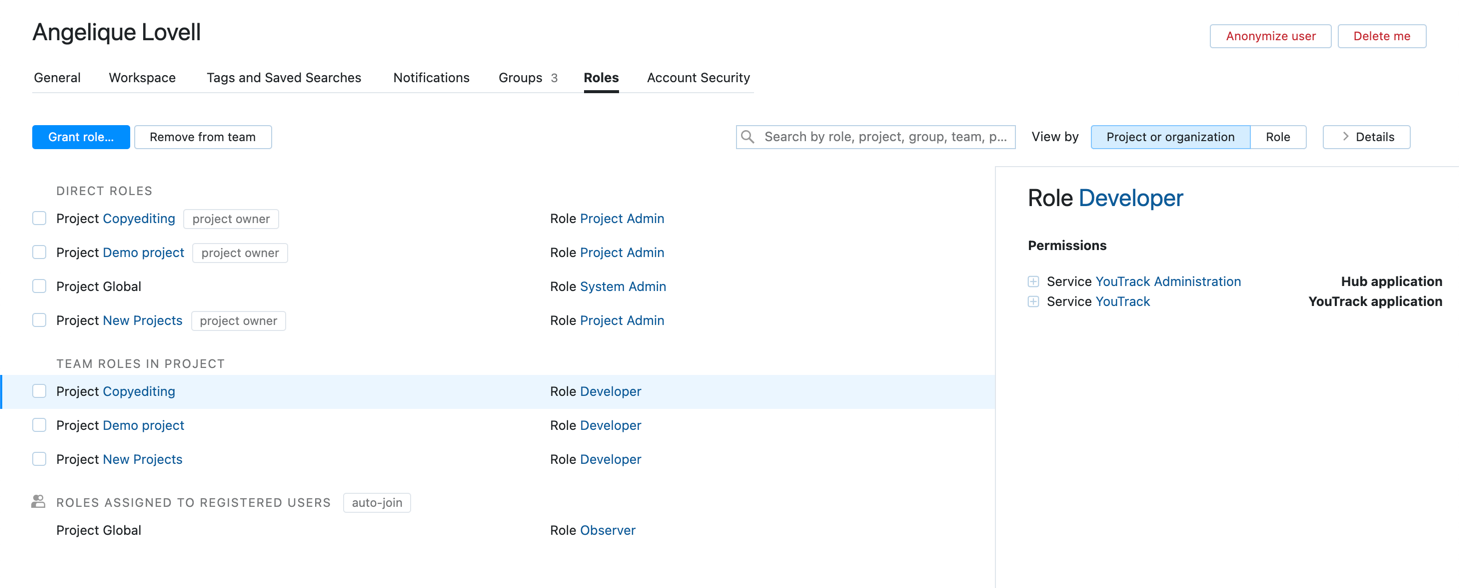Click Remove from team button

click(x=203, y=137)
